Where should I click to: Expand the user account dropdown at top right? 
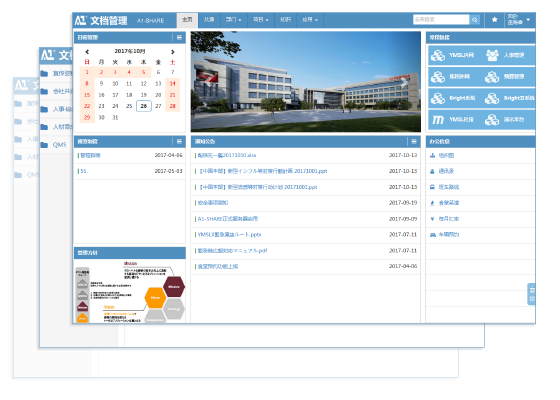[520, 20]
